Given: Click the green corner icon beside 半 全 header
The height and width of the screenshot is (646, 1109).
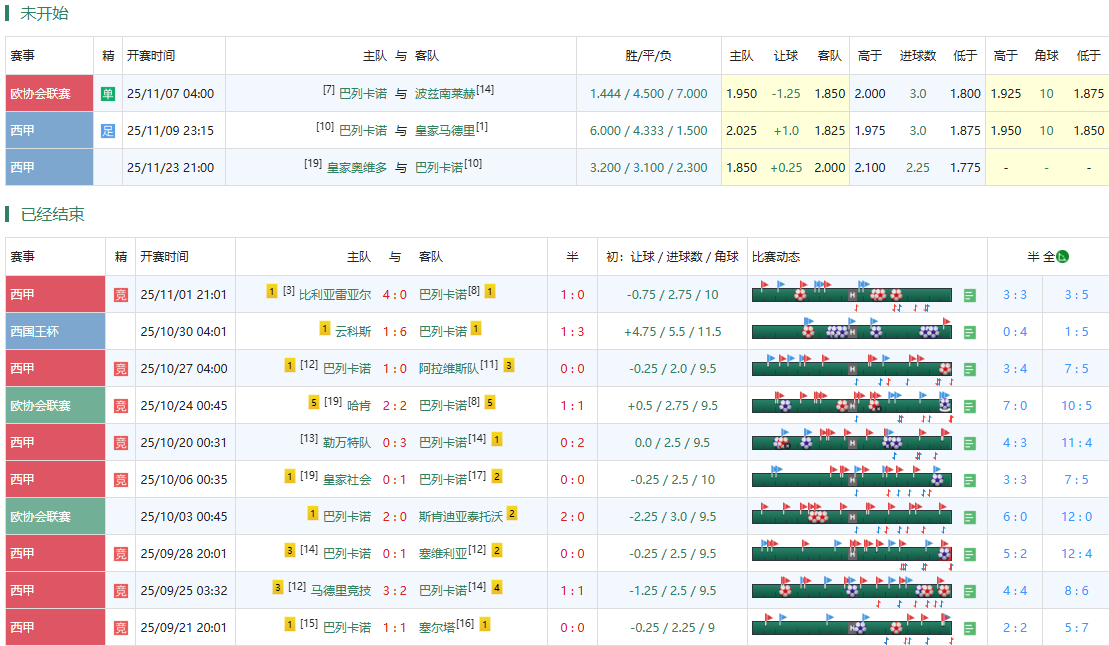Looking at the screenshot, I should (1062, 257).
